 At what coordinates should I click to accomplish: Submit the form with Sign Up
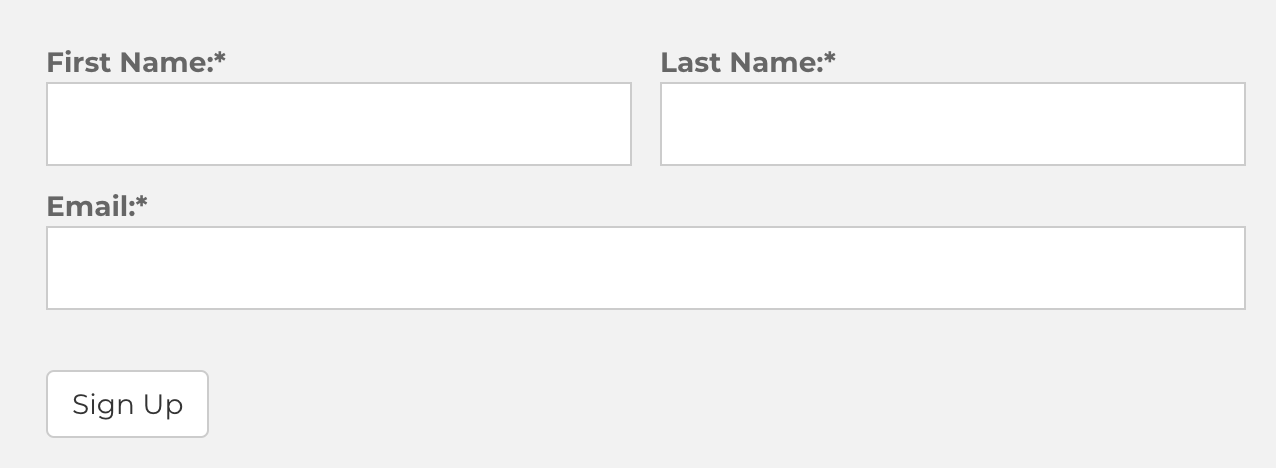pos(127,404)
